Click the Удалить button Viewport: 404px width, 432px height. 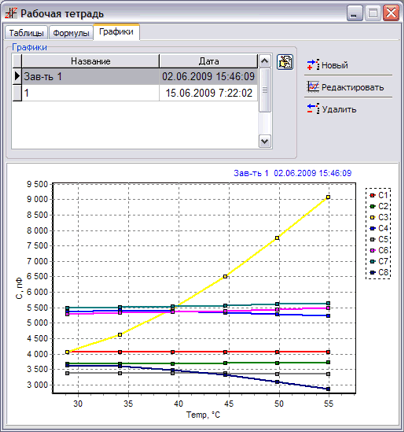coord(332,109)
